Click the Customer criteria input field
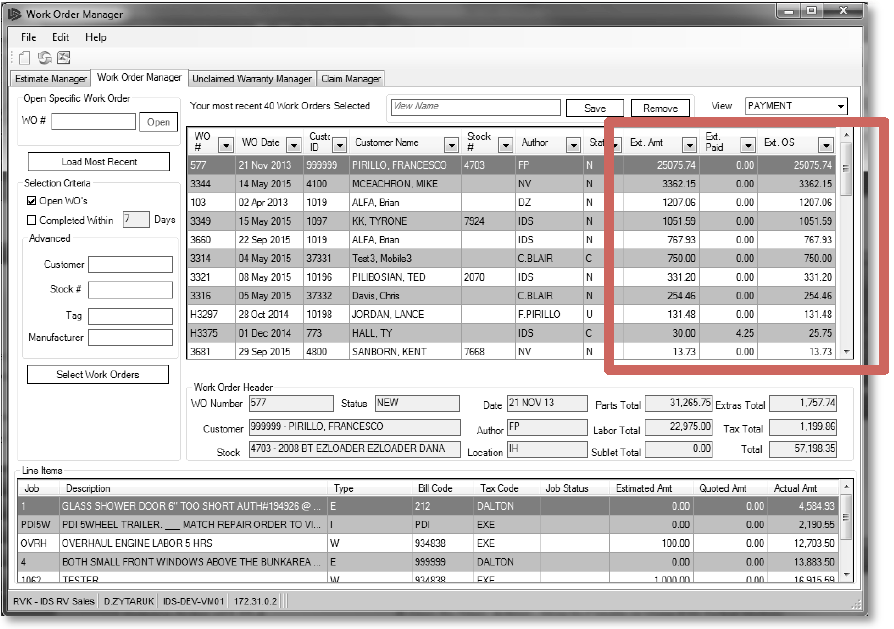The width and height of the screenshot is (894, 629). [131, 265]
